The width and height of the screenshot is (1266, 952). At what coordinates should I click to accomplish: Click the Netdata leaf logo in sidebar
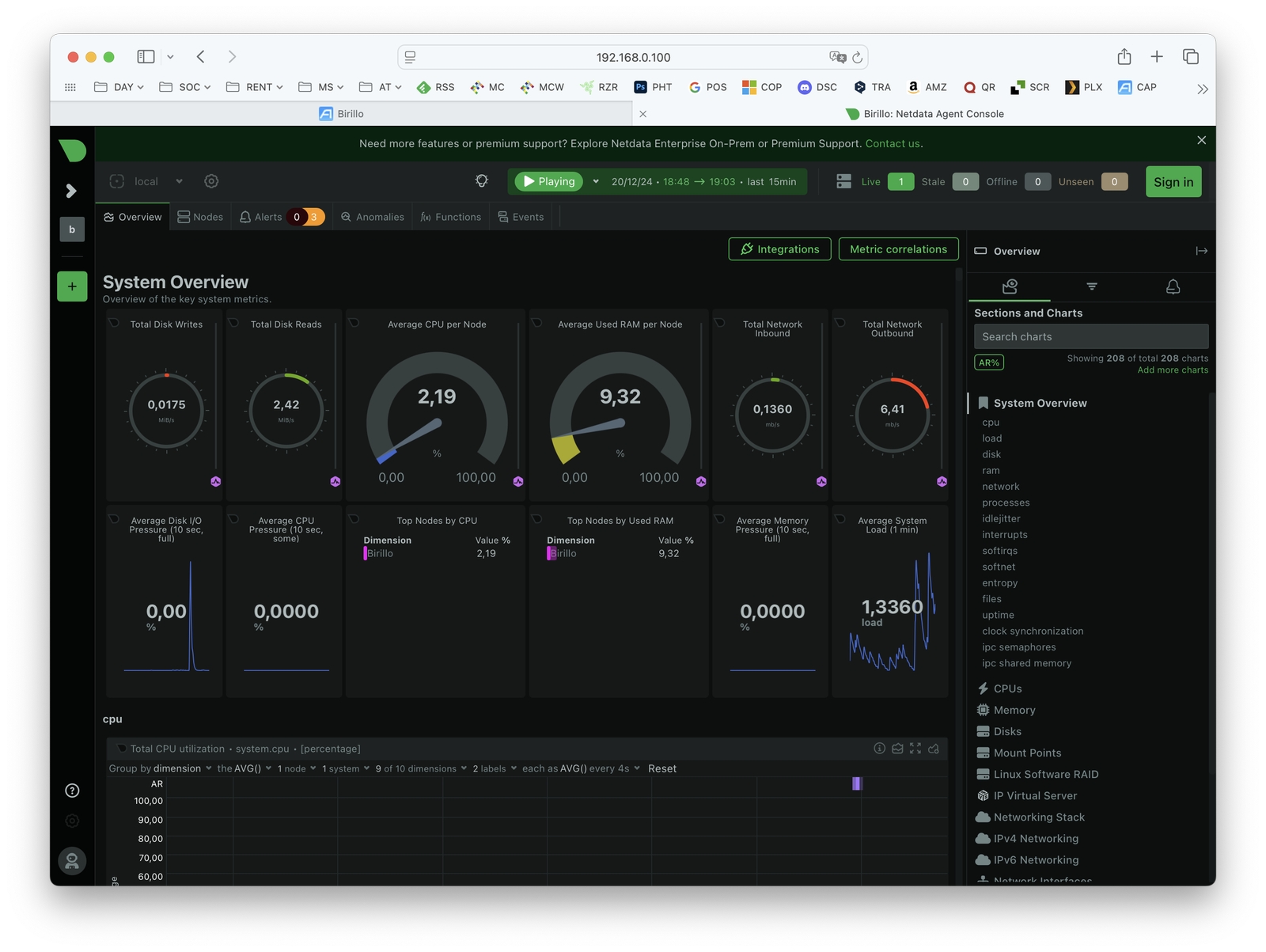72,150
